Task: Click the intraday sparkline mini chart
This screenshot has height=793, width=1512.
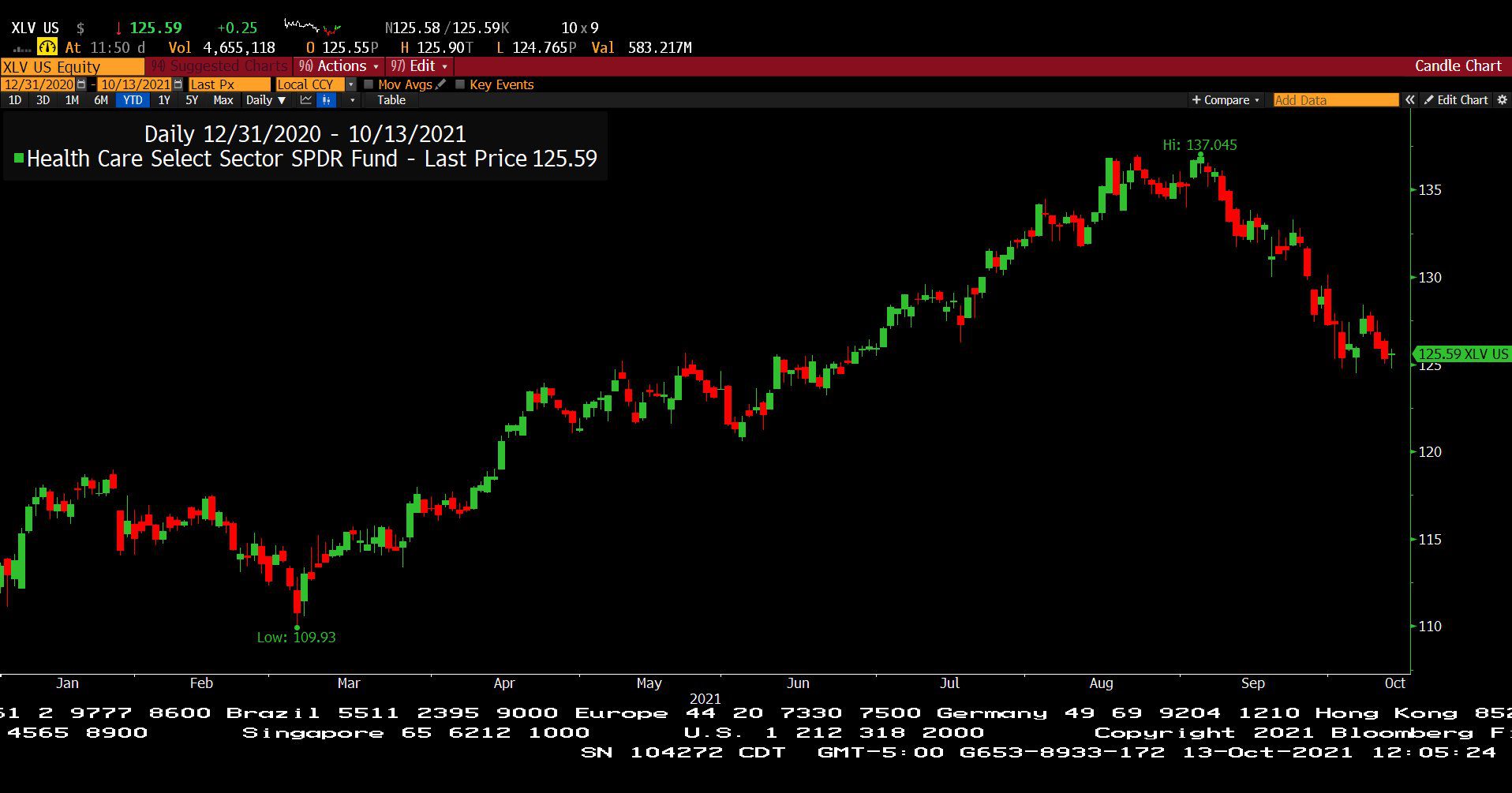Action: click(x=313, y=27)
